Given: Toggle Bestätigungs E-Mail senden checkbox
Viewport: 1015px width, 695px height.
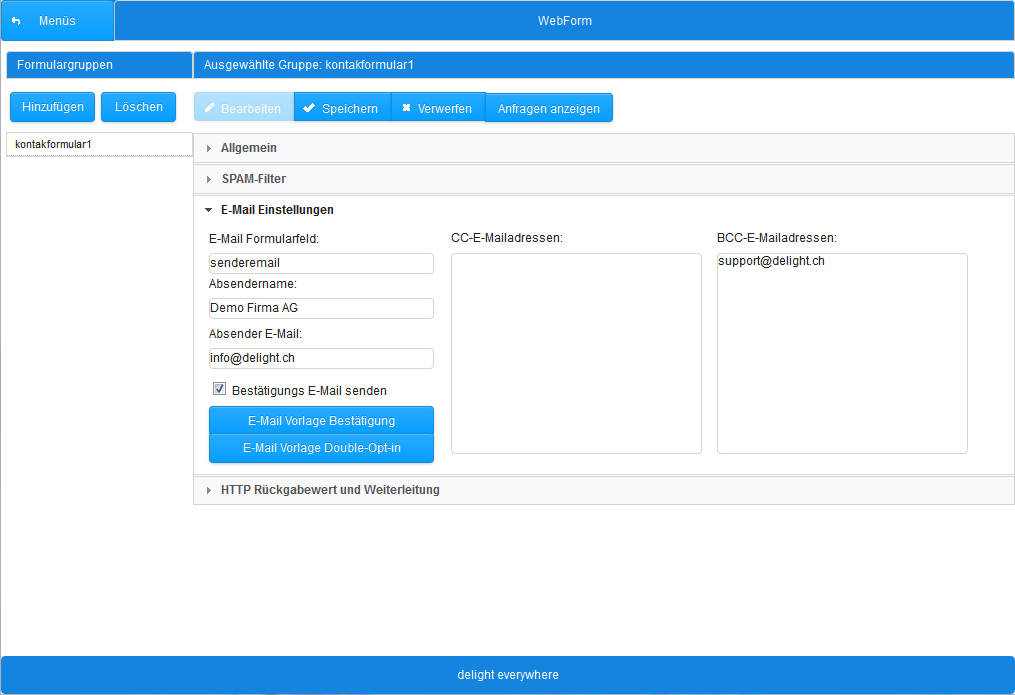Looking at the screenshot, I should click(219, 390).
